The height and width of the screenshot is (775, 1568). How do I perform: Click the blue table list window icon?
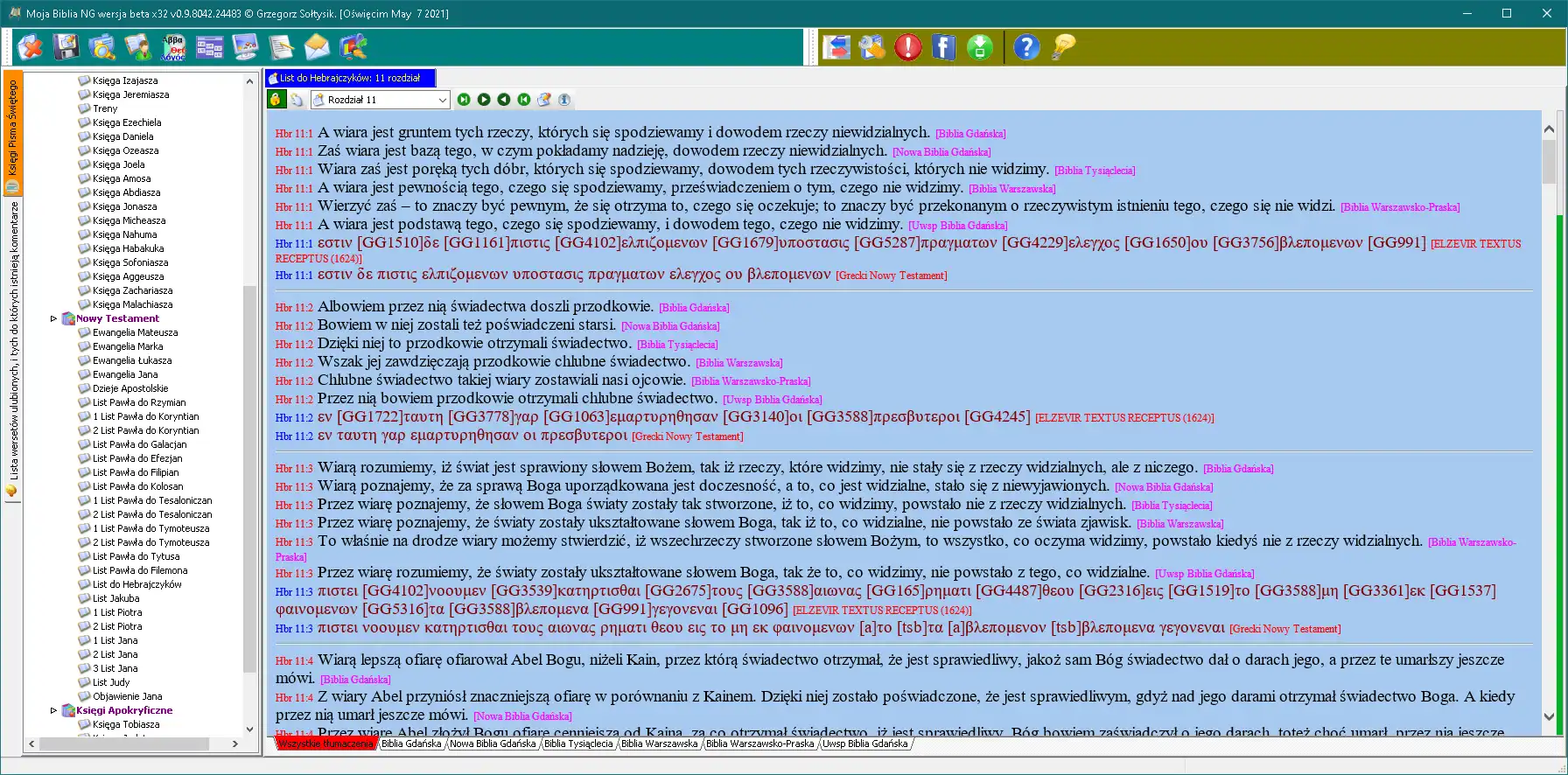coord(209,46)
